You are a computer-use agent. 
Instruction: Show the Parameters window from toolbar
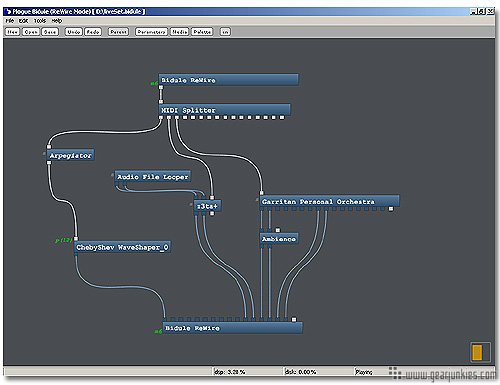pyautogui.click(x=151, y=32)
